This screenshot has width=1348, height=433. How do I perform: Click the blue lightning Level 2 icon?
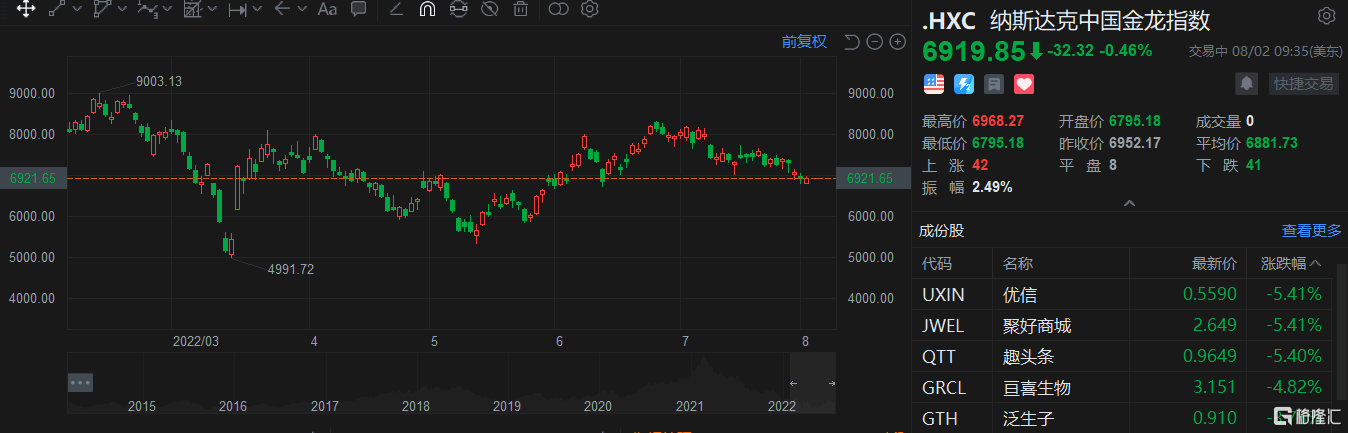click(964, 84)
